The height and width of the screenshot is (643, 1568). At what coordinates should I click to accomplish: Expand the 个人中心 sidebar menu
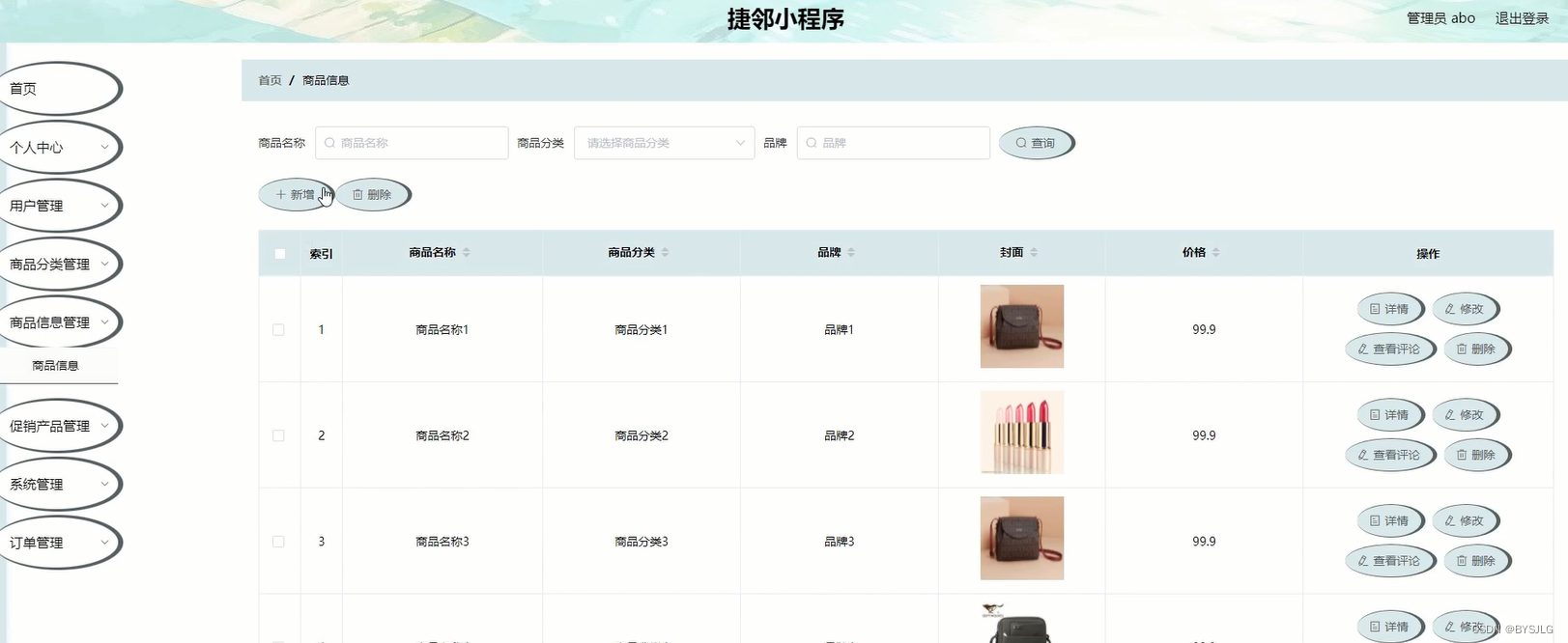pyautogui.click(x=60, y=148)
